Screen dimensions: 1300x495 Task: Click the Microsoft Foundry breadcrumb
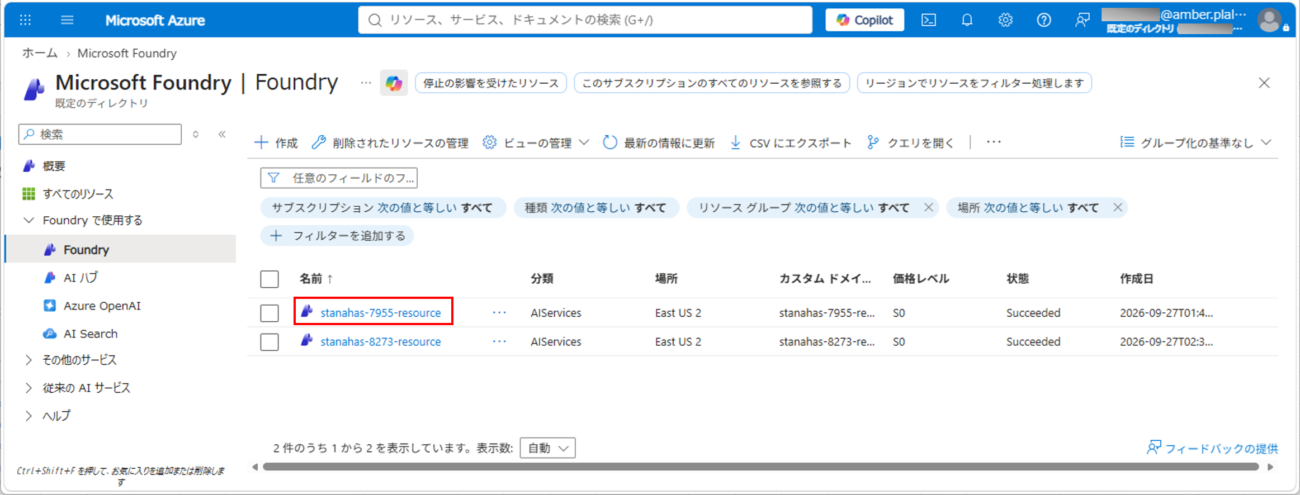click(127, 53)
